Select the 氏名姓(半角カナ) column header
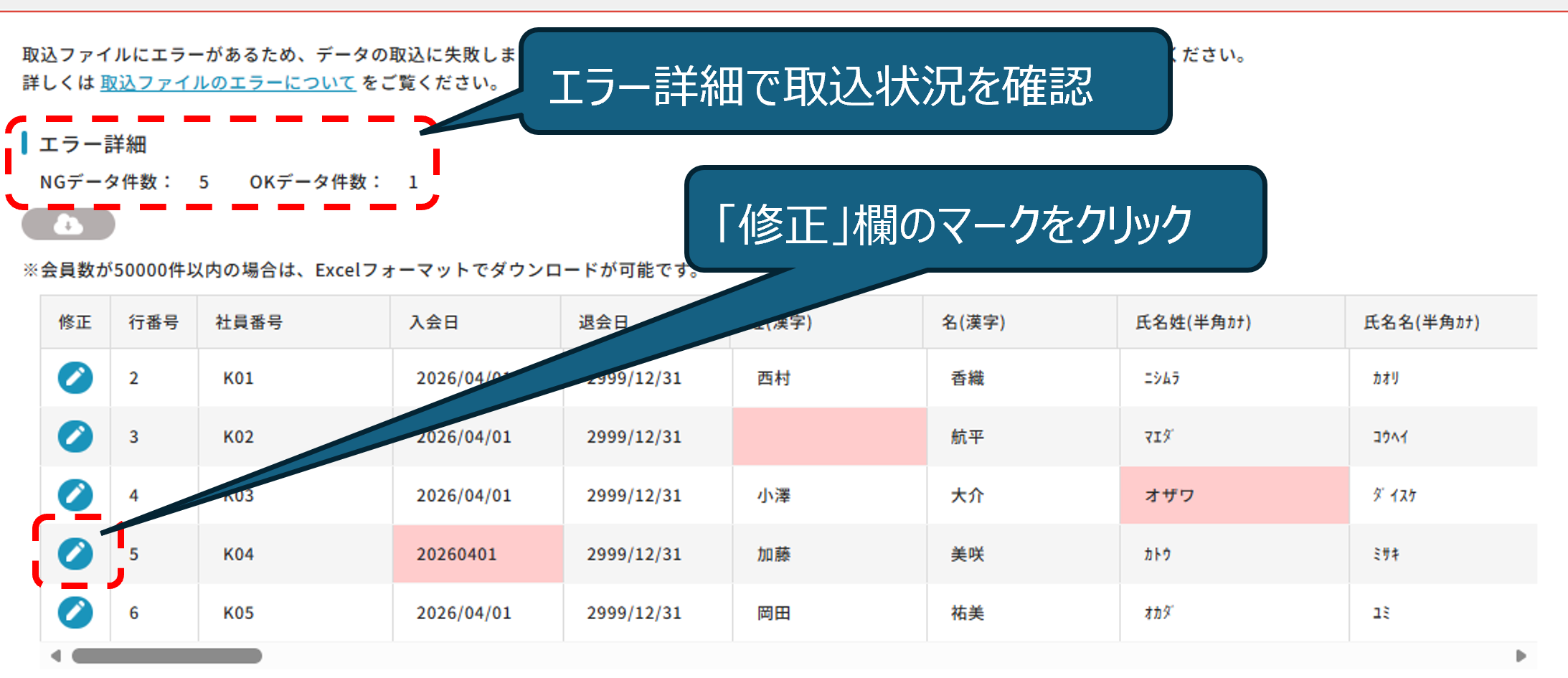 tap(1193, 322)
